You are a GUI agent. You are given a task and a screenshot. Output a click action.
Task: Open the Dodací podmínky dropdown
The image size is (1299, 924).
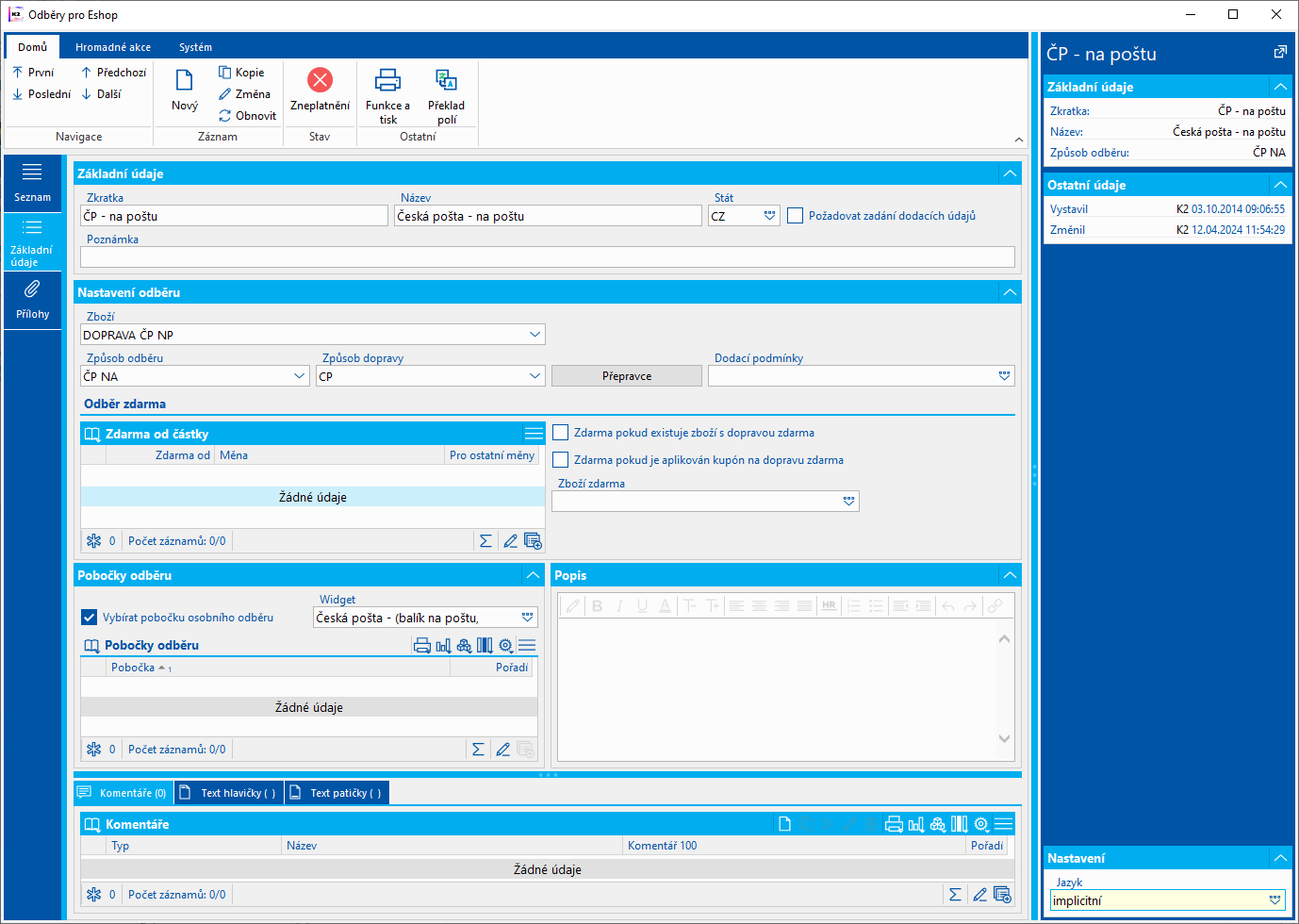click(x=1004, y=376)
